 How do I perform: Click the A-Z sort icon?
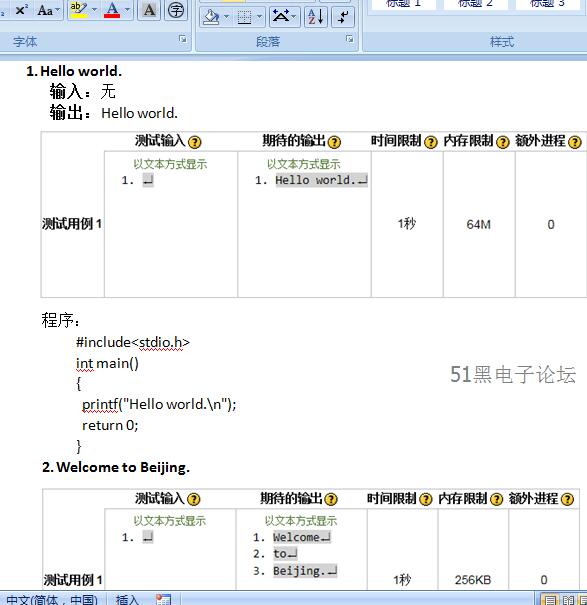tap(316, 17)
